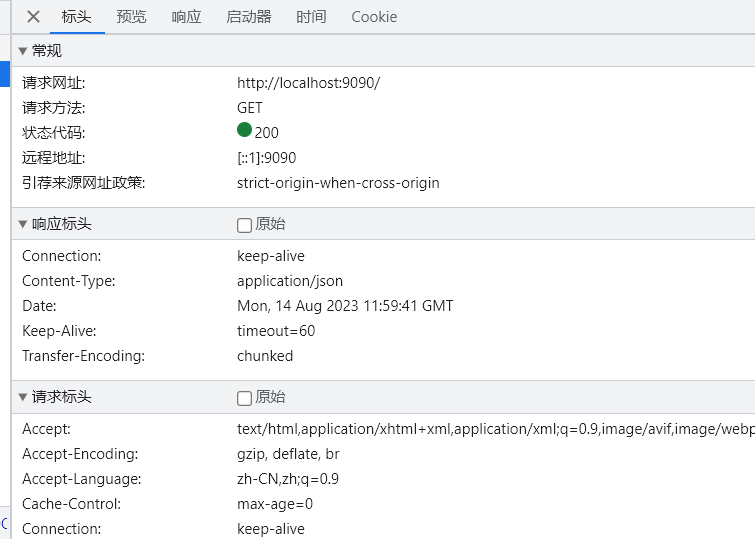Viewport: 755px width, 539px height.
Task: Select the response Connection keep-alive value
Action: (x=271, y=256)
